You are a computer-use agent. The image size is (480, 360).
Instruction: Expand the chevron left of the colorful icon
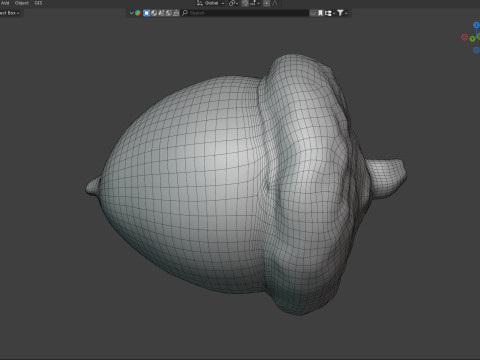131,13
